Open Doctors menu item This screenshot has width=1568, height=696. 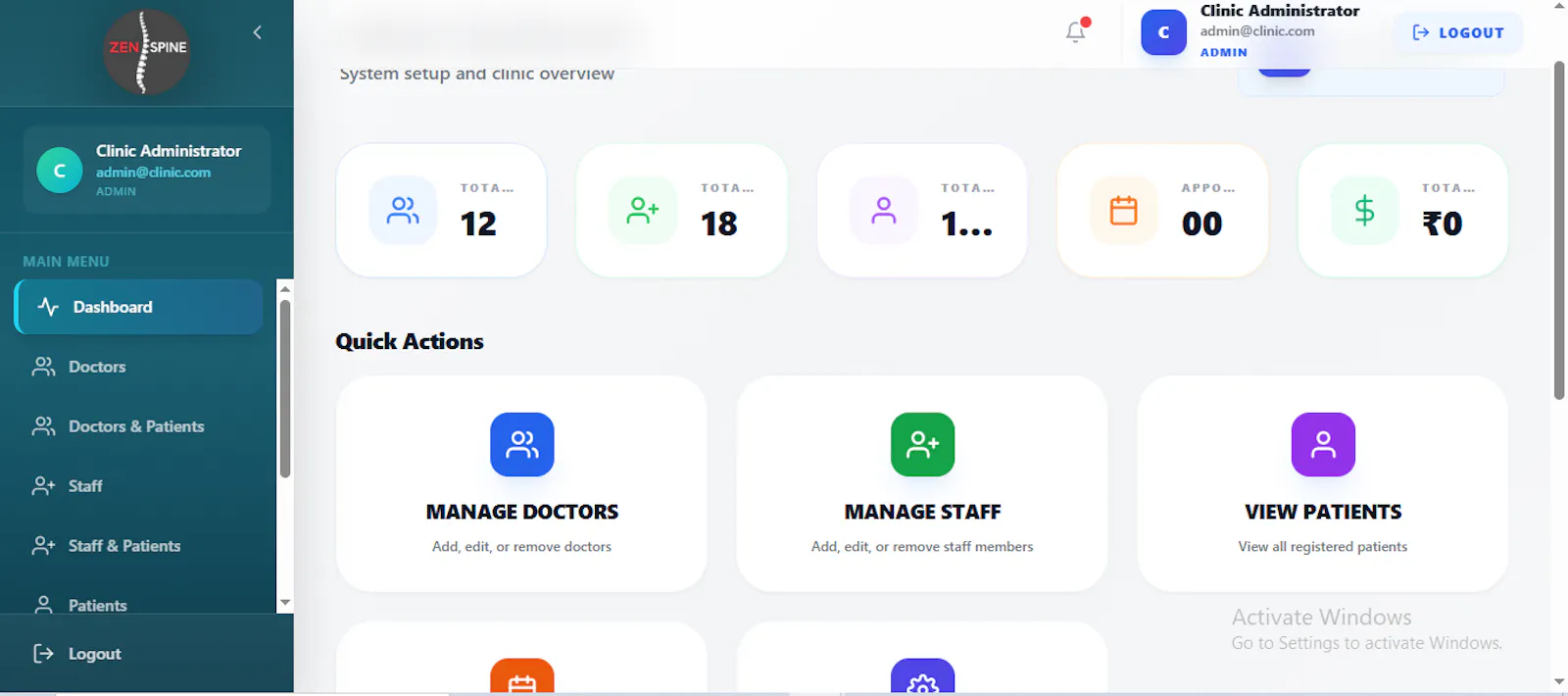point(138,367)
